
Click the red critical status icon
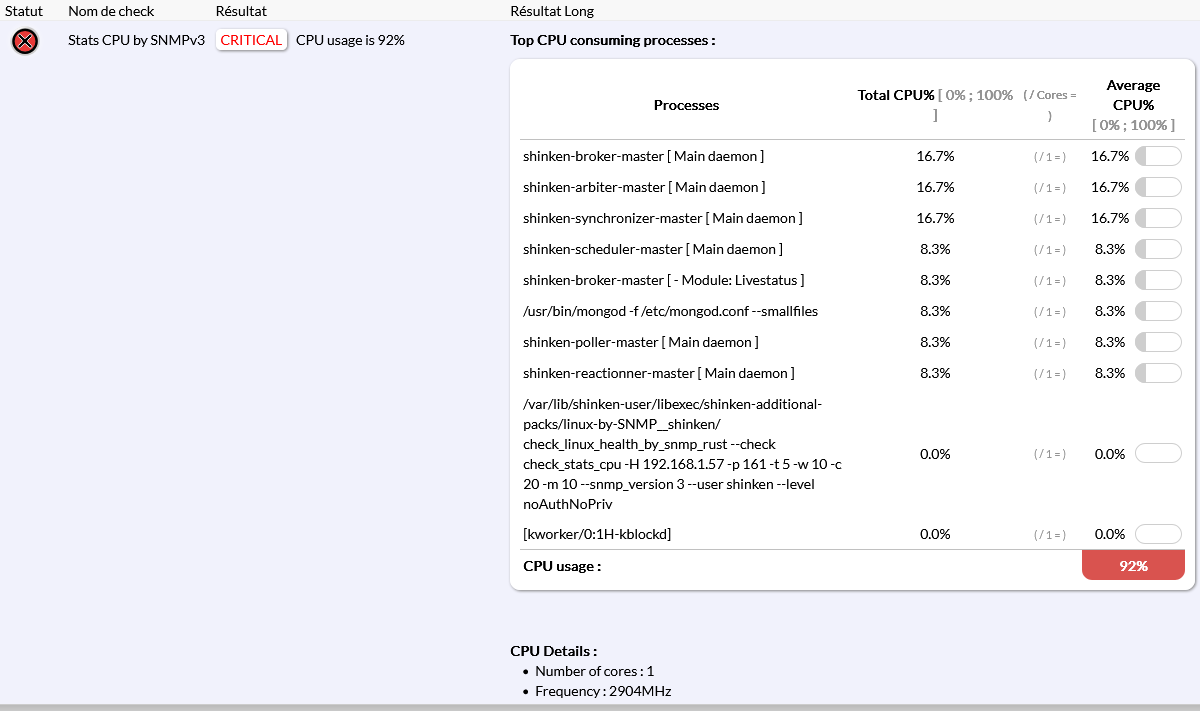[x=25, y=41]
